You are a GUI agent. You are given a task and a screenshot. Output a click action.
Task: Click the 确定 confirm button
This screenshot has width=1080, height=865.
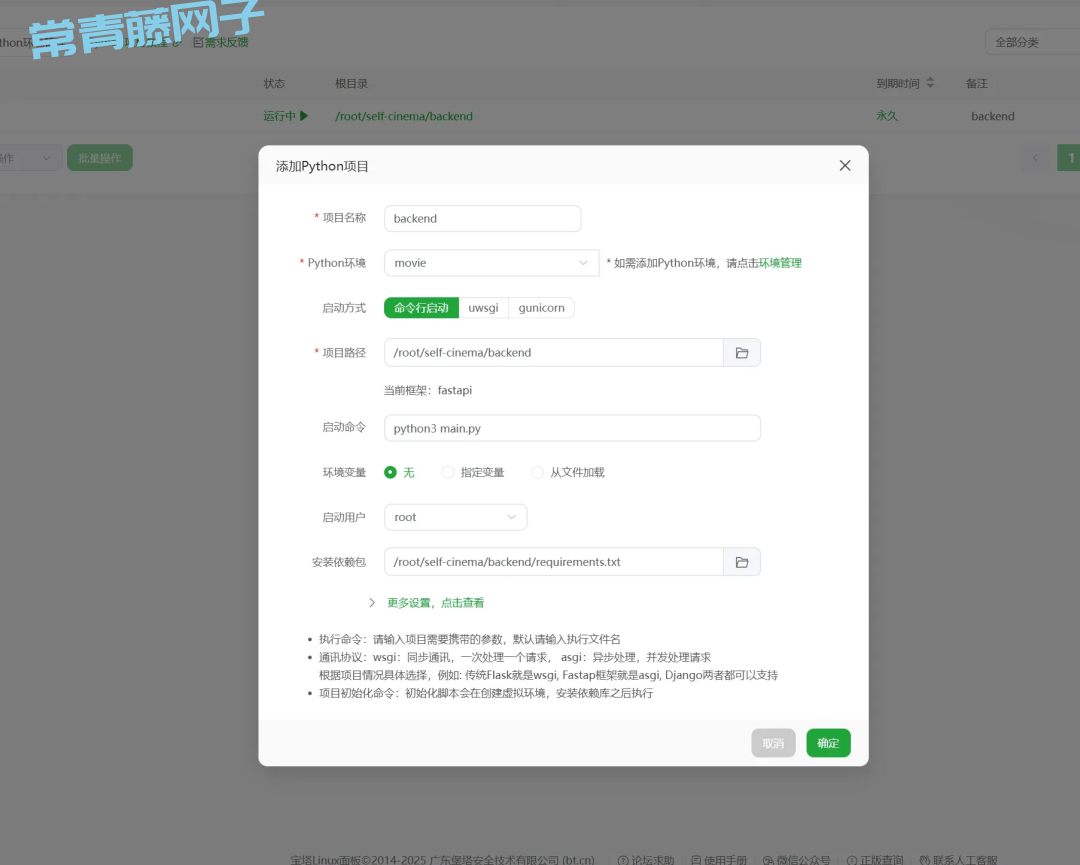(x=828, y=743)
